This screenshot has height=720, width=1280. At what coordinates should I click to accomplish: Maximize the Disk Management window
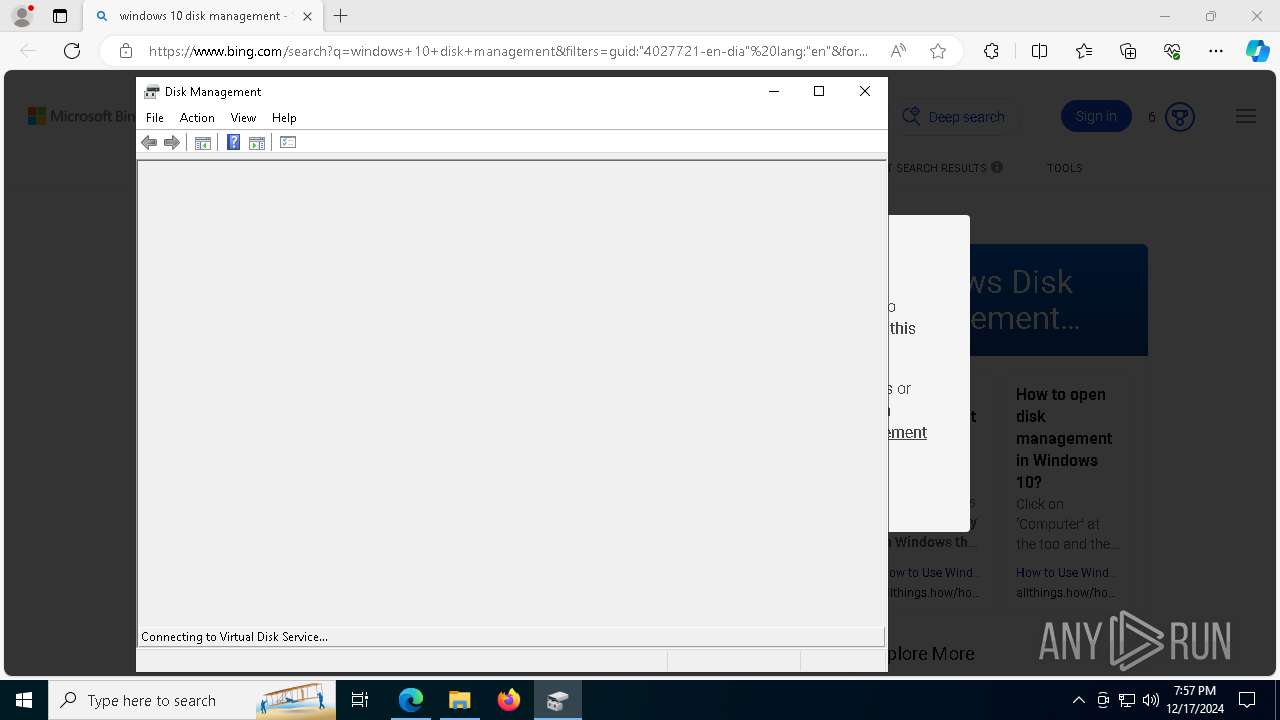point(819,91)
